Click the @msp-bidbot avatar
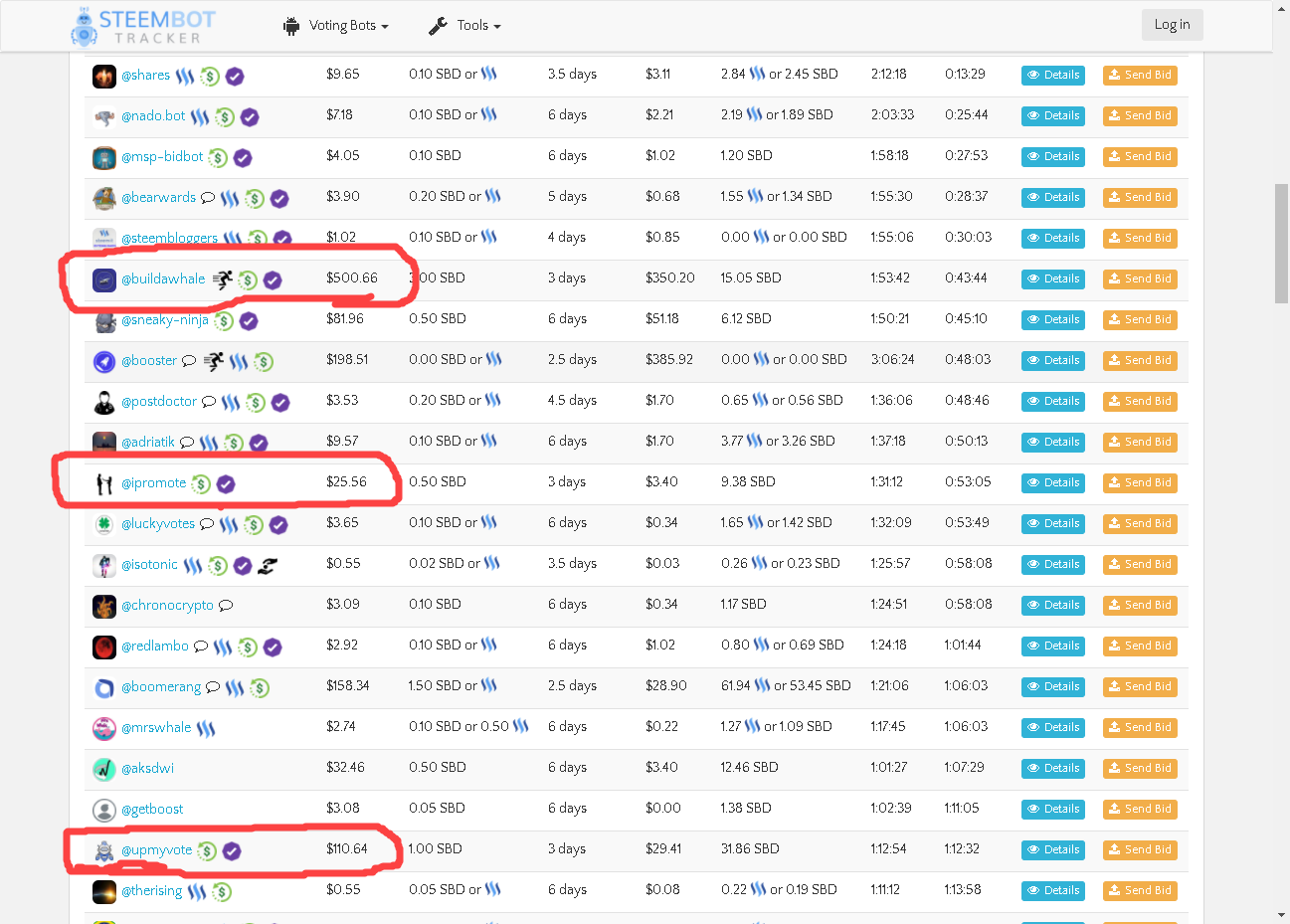The width and height of the screenshot is (1290, 924). point(104,158)
